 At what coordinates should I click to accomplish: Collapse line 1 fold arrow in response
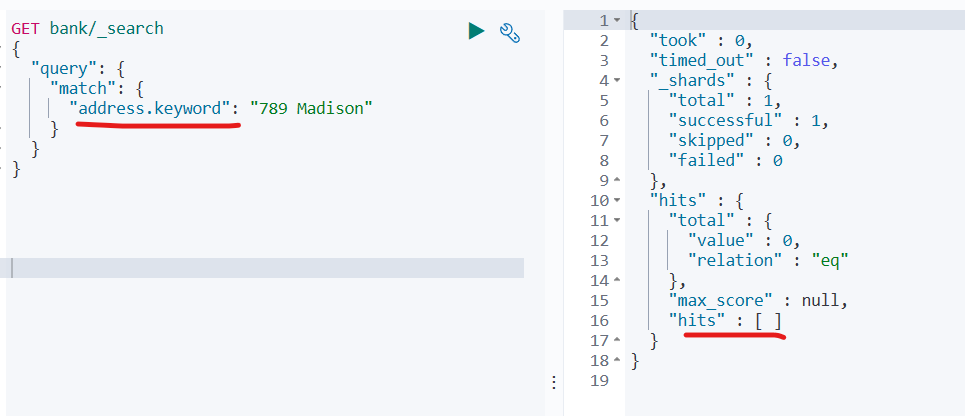(x=617, y=21)
